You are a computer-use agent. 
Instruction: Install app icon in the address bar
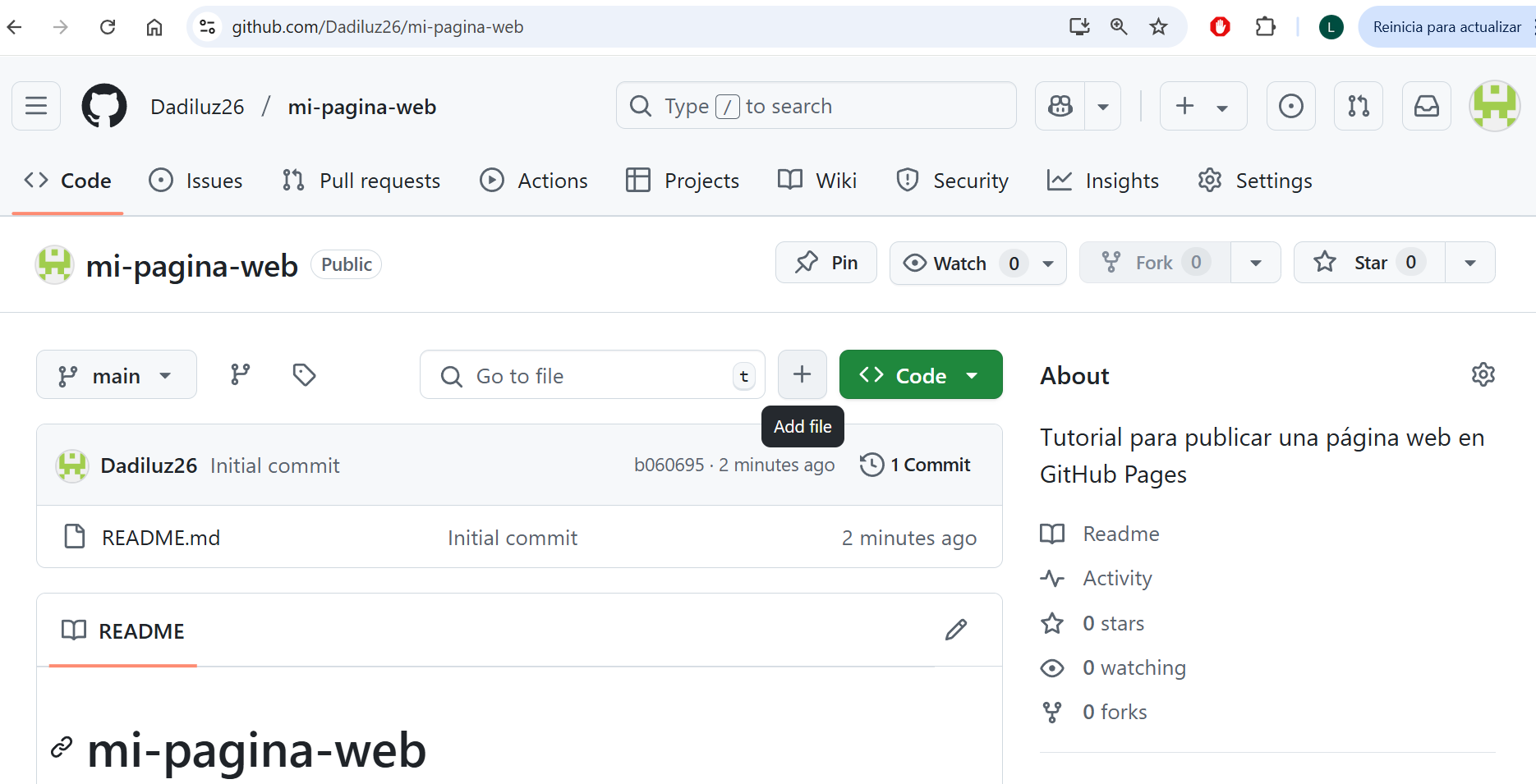pos(1079,27)
